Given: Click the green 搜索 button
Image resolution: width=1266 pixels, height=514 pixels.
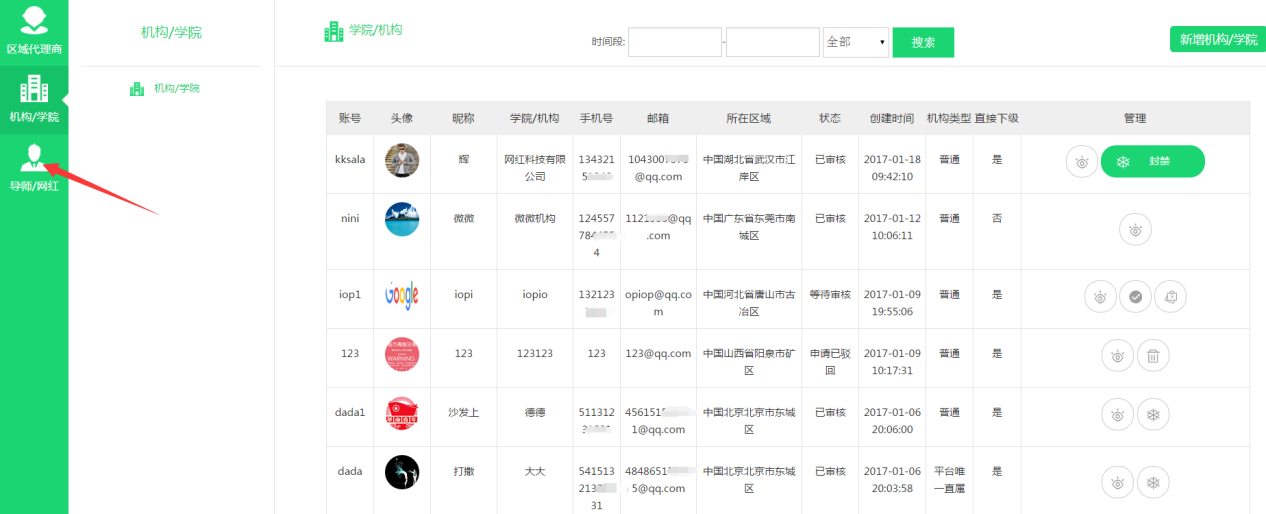Looking at the screenshot, I should (x=923, y=42).
